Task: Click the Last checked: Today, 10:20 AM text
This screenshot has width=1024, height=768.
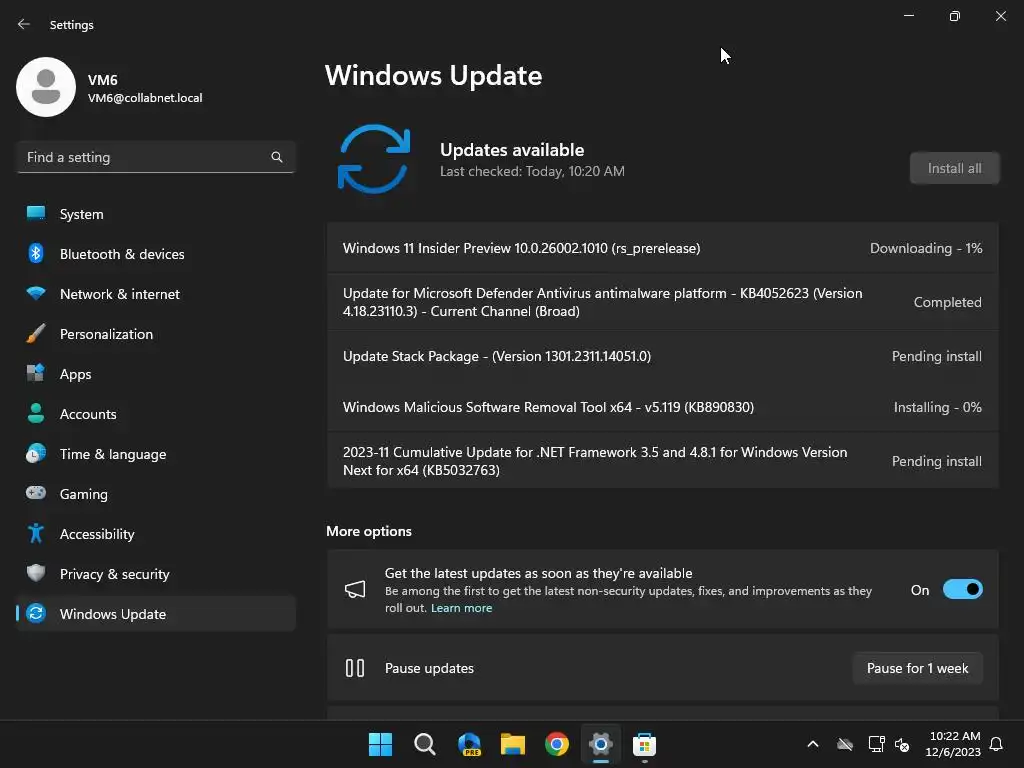Action: click(532, 171)
